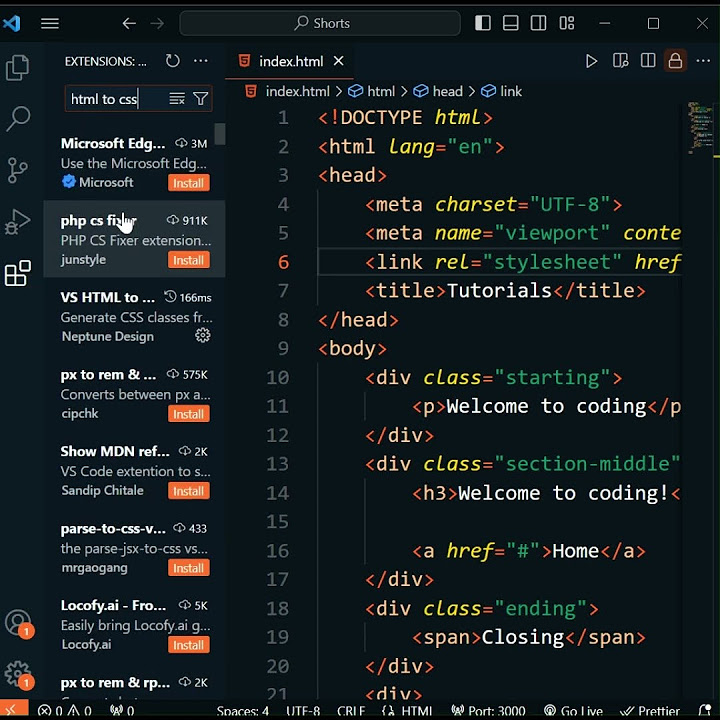Install the Microsoft Edge extension
This screenshot has width=720, height=720.
(x=188, y=183)
